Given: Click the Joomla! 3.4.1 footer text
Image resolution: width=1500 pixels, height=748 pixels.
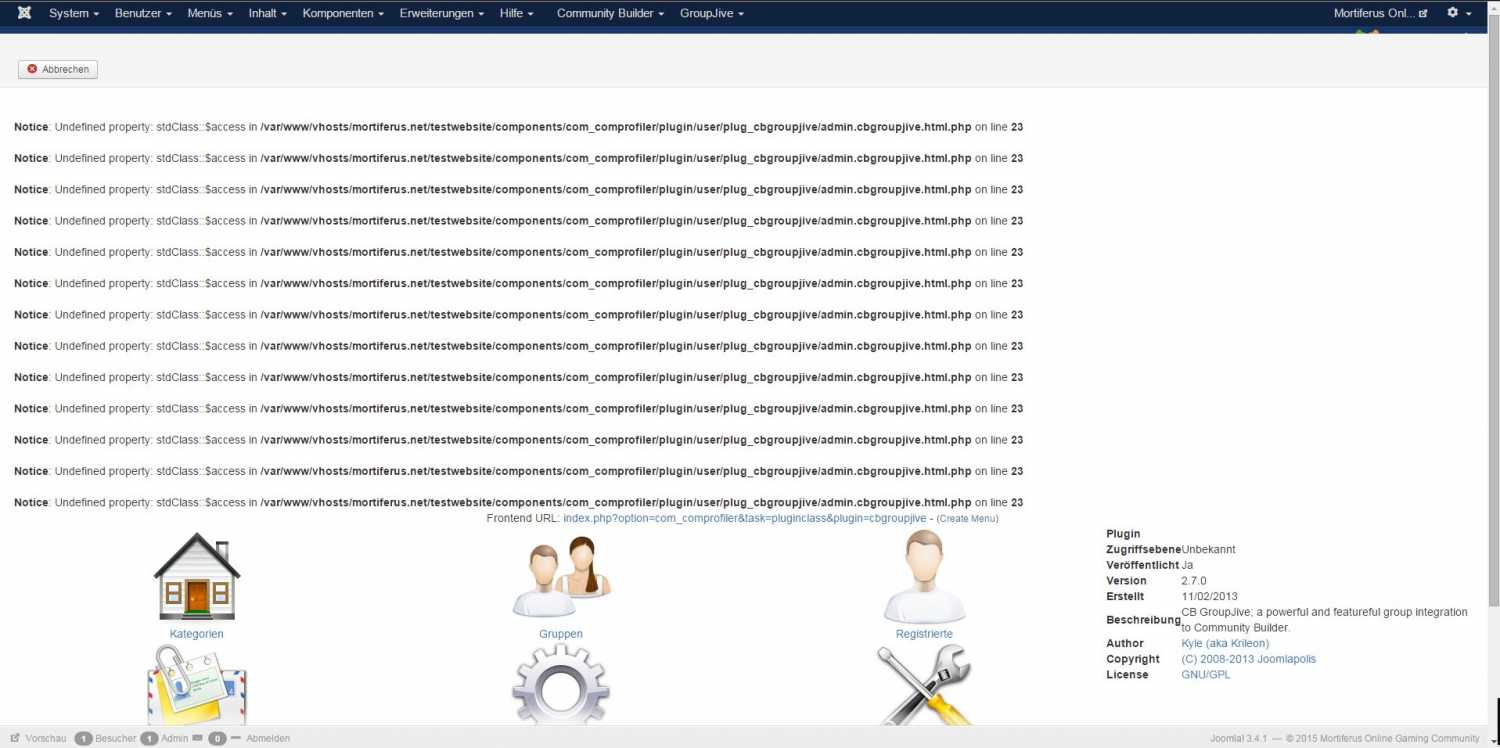Looking at the screenshot, I should (1238, 738).
